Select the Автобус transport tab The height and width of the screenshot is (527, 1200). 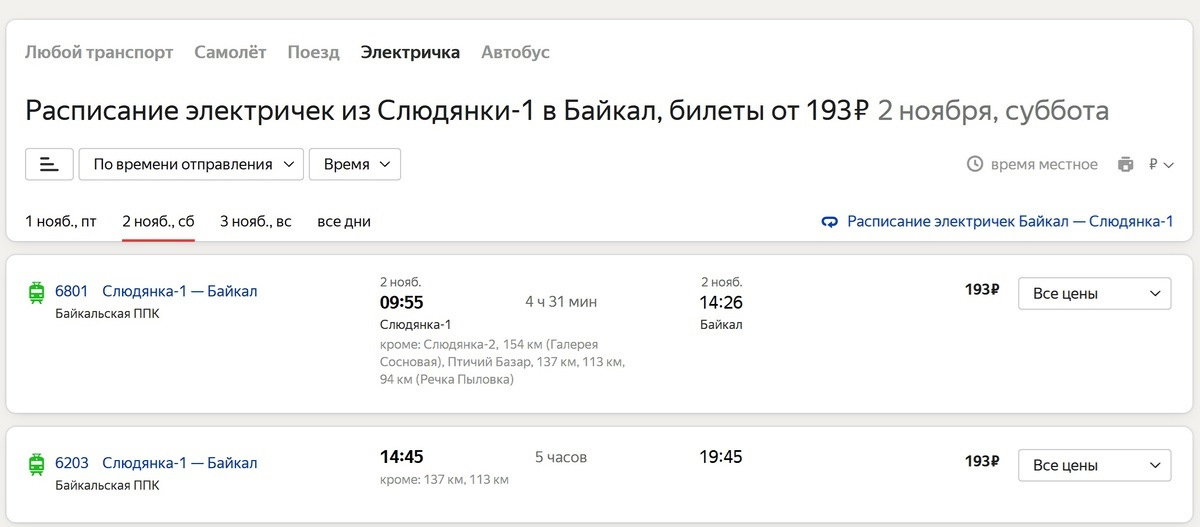point(515,52)
